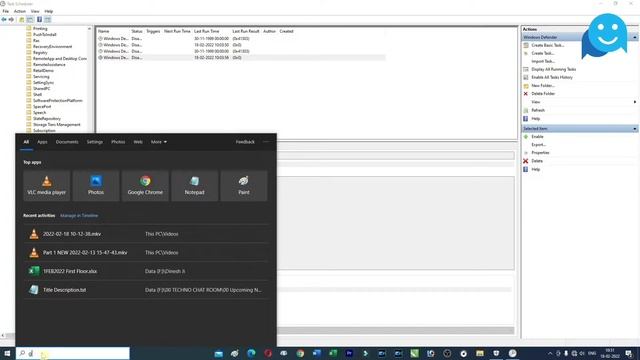Viewport: 640px width, 360px height.
Task: Click the Status column header
Action: pyautogui.click(x=137, y=31)
